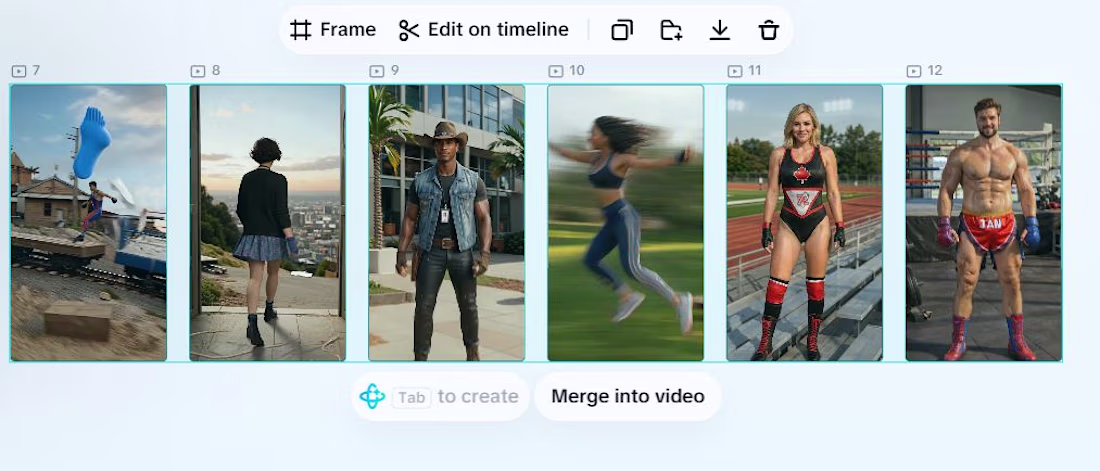
Task: Click the Frame hash icon
Action: coord(301,30)
